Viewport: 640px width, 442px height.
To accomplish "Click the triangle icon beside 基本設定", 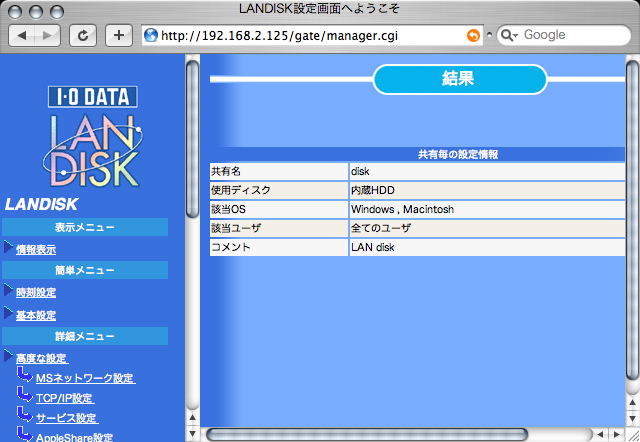I will pyautogui.click(x=8, y=313).
